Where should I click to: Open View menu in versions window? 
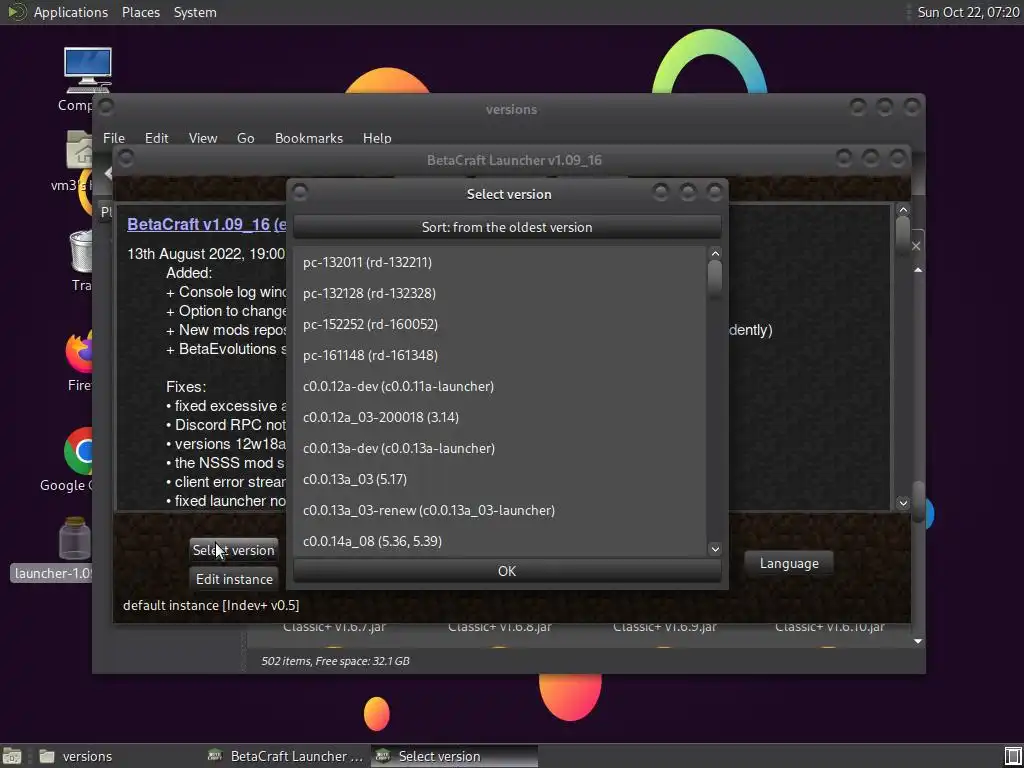point(203,138)
